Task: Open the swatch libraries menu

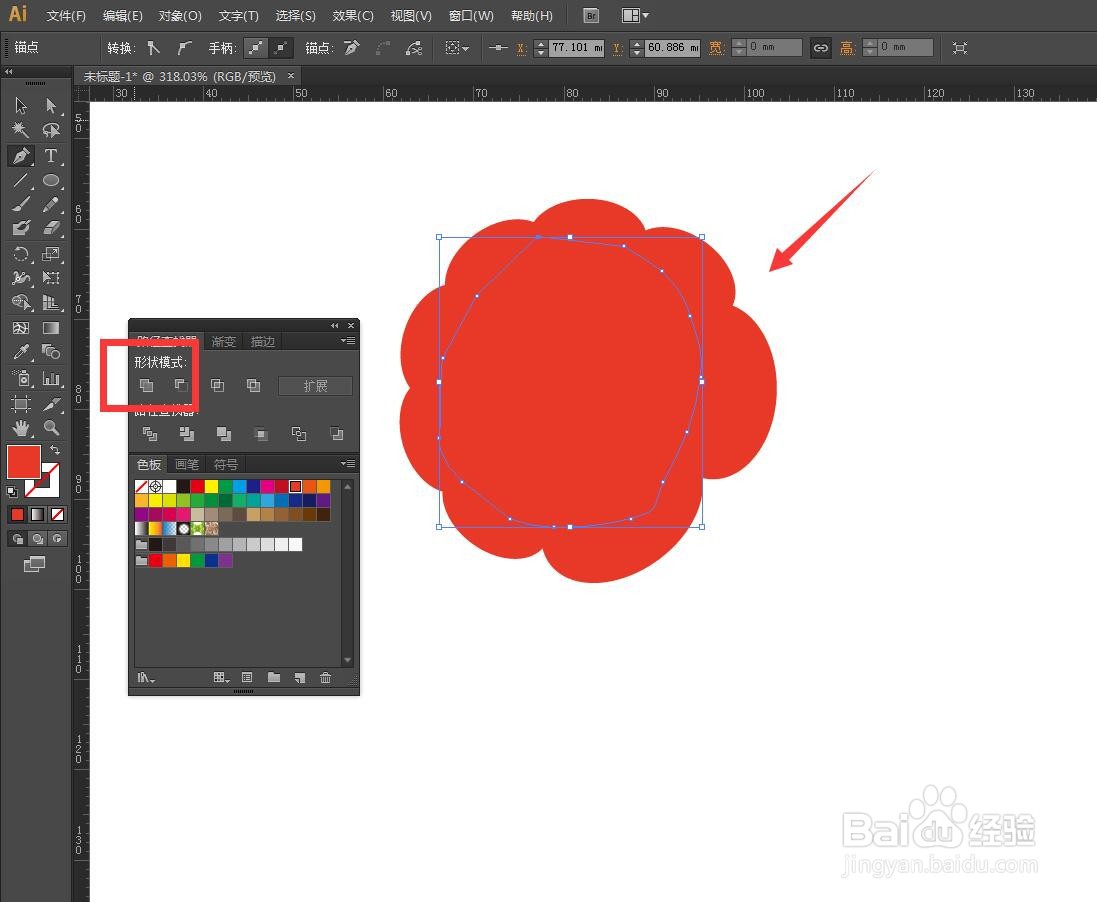Action: click(x=144, y=678)
